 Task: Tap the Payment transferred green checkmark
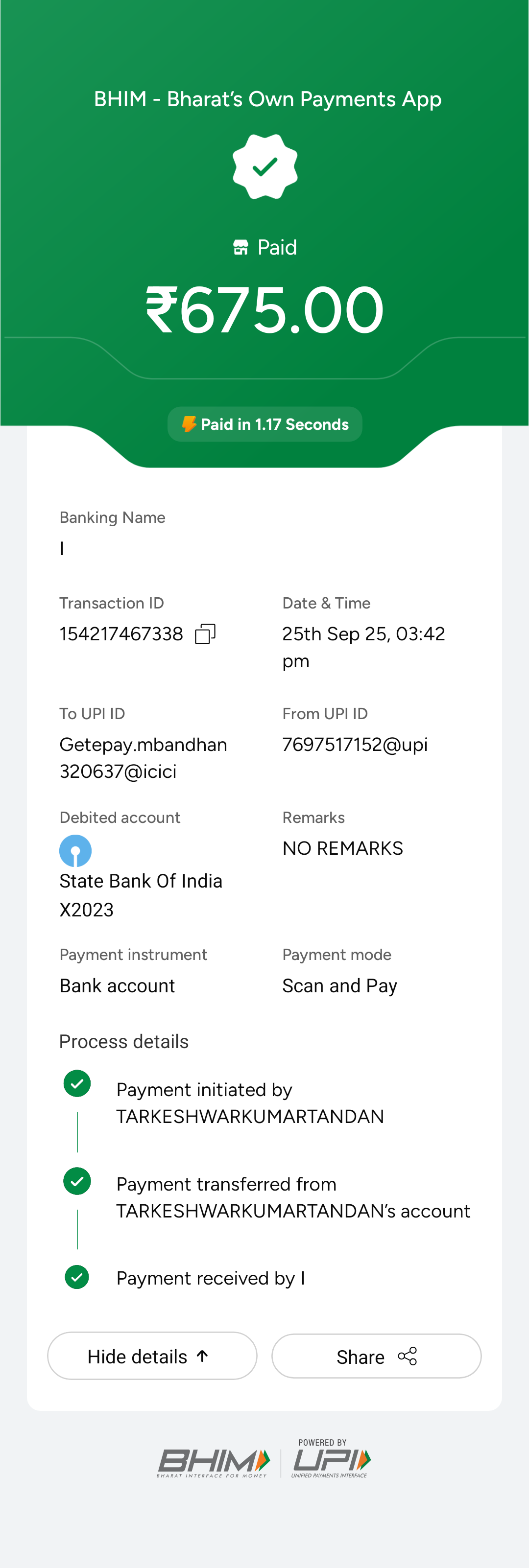pos(77,1181)
